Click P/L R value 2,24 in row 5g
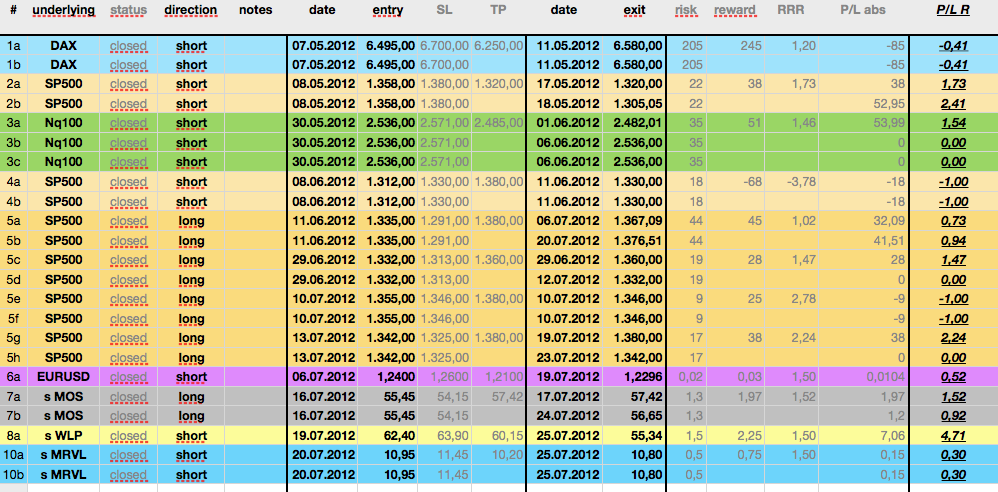The height and width of the screenshot is (492, 998). point(953,338)
